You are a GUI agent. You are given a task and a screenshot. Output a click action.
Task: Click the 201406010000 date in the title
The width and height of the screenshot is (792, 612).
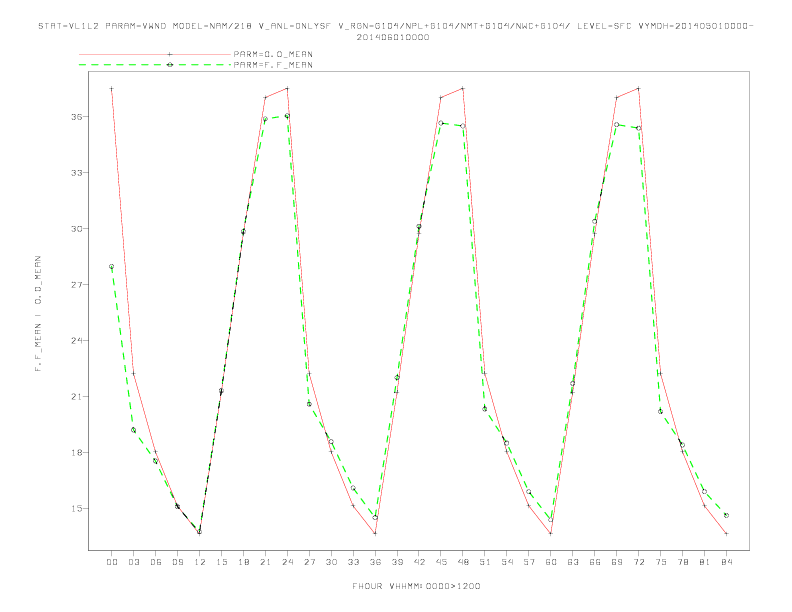tap(393, 37)
